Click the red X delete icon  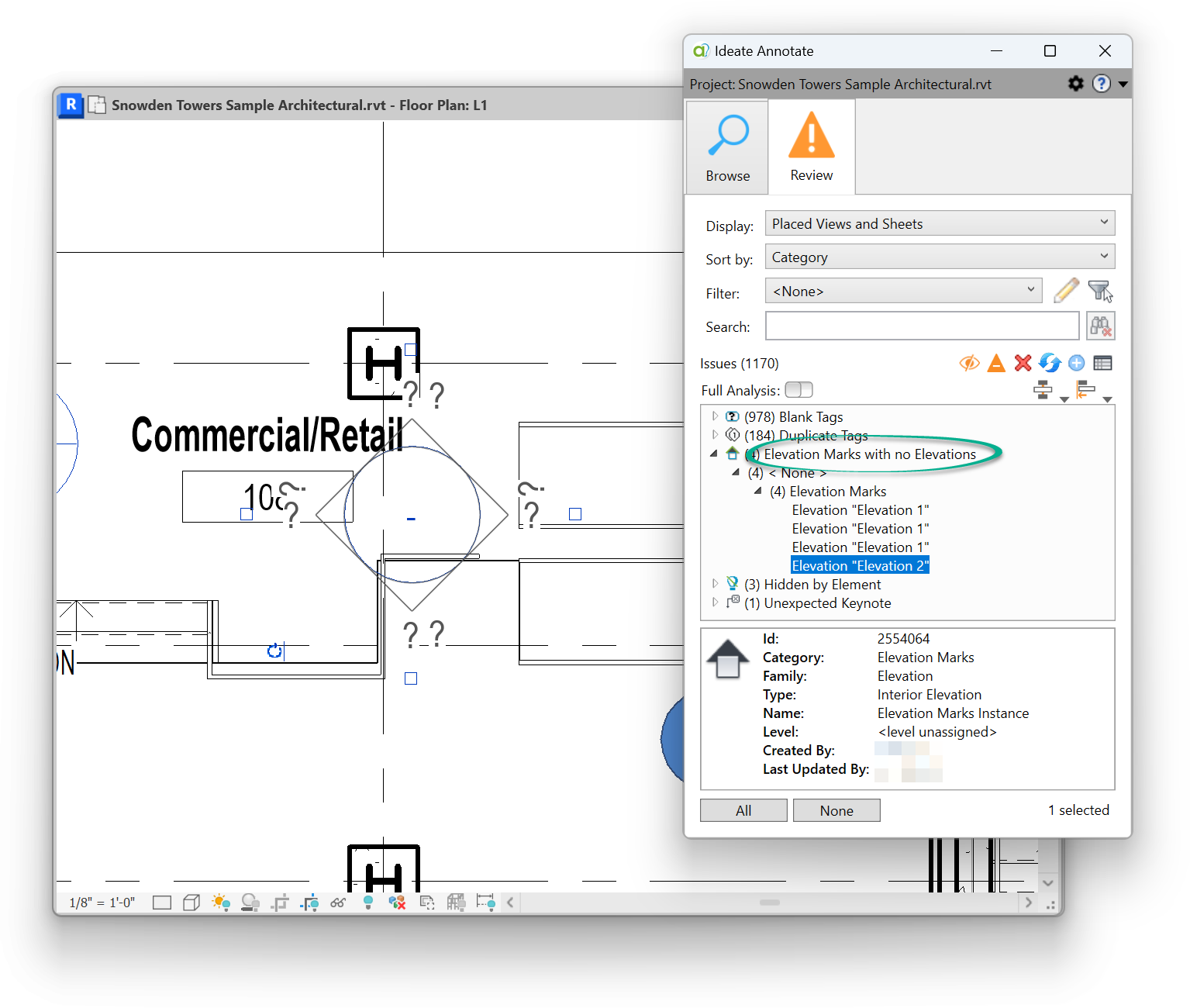[x=1023, y=363]
